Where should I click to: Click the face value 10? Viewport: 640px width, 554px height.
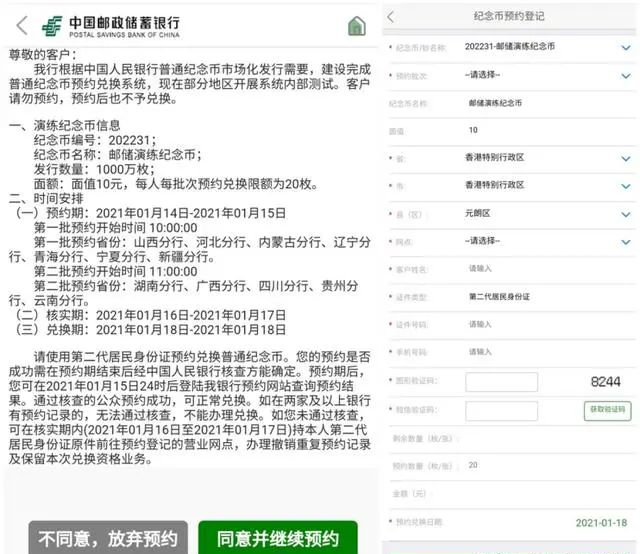tap(473, 130)
